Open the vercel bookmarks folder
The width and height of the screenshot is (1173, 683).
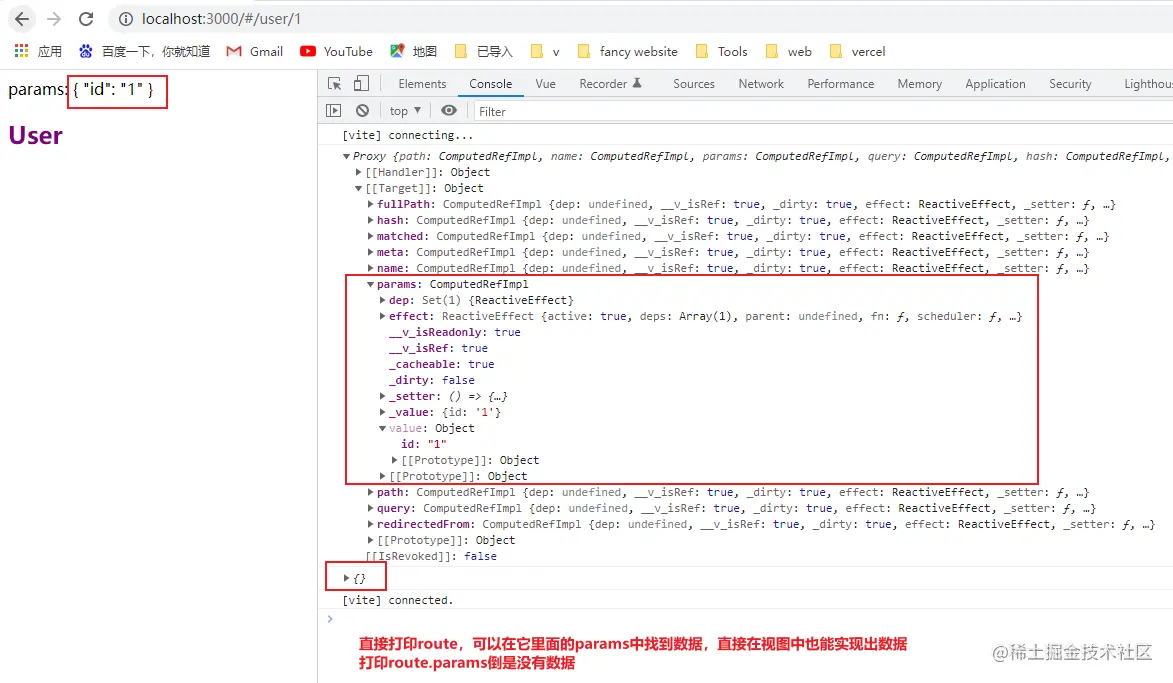click(x=857, y=51)
